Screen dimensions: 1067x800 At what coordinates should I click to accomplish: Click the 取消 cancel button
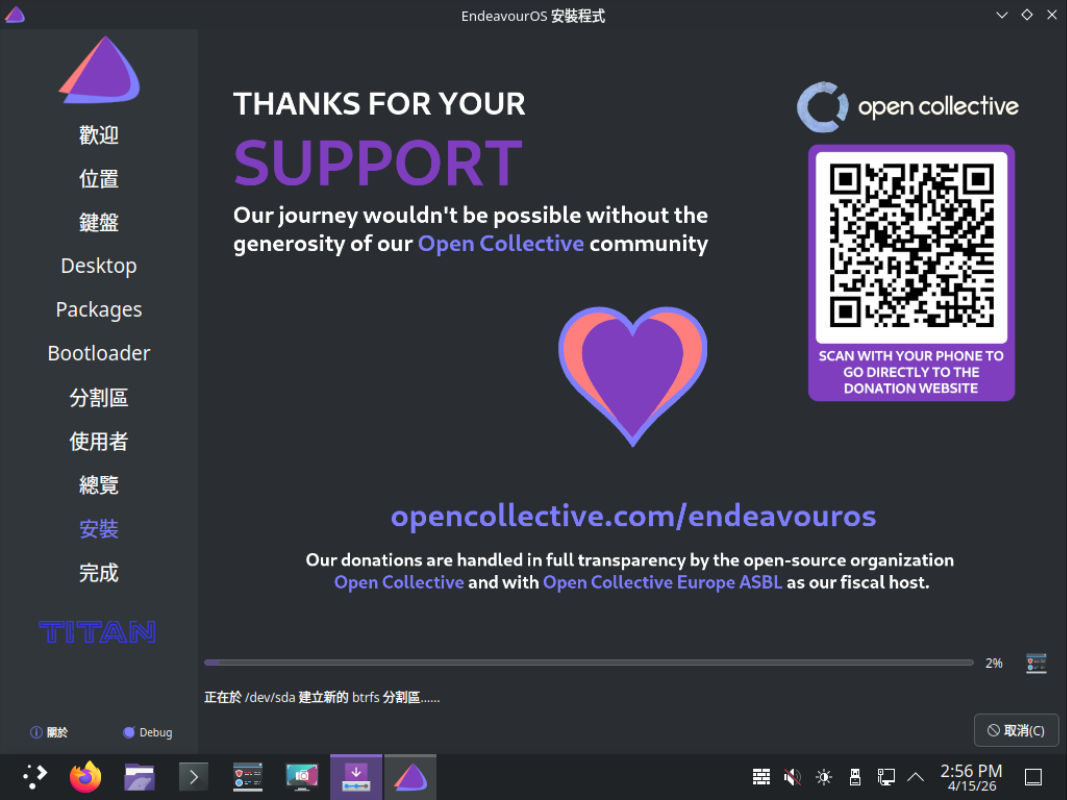click(x=1016, y=731)
